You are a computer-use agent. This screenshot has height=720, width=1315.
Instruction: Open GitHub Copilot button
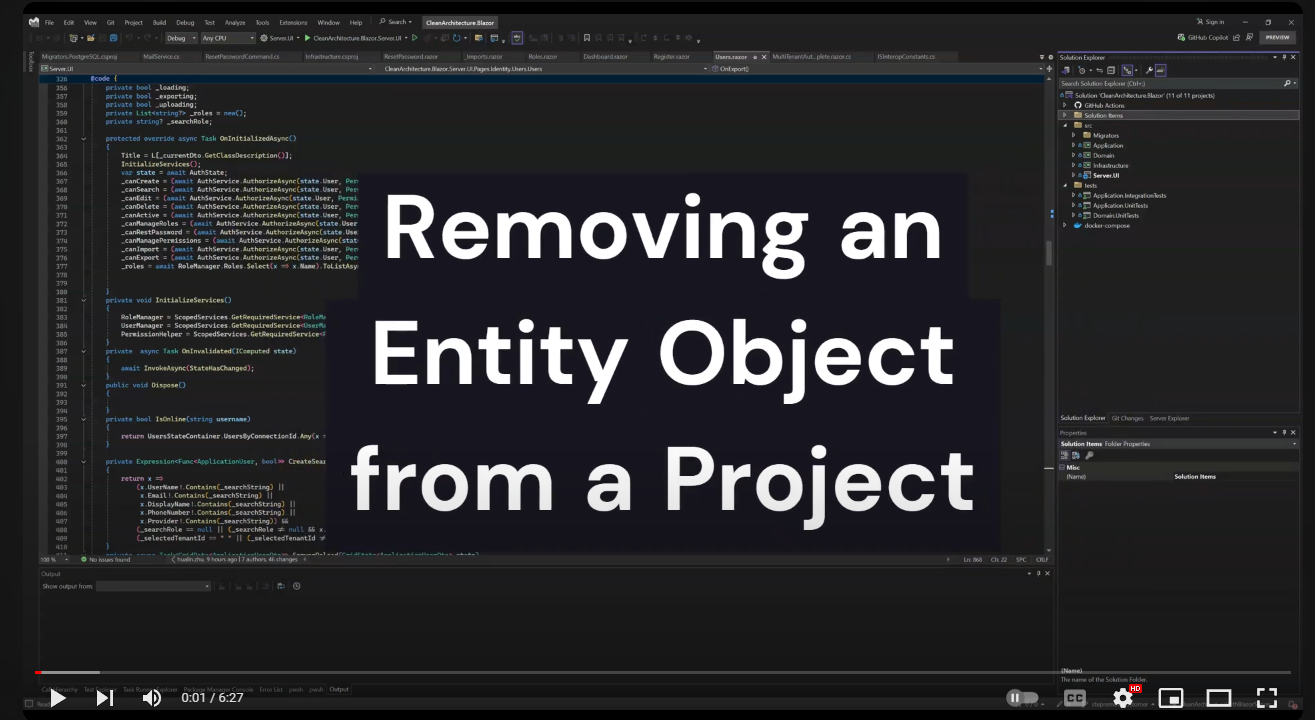(1204, 37)
